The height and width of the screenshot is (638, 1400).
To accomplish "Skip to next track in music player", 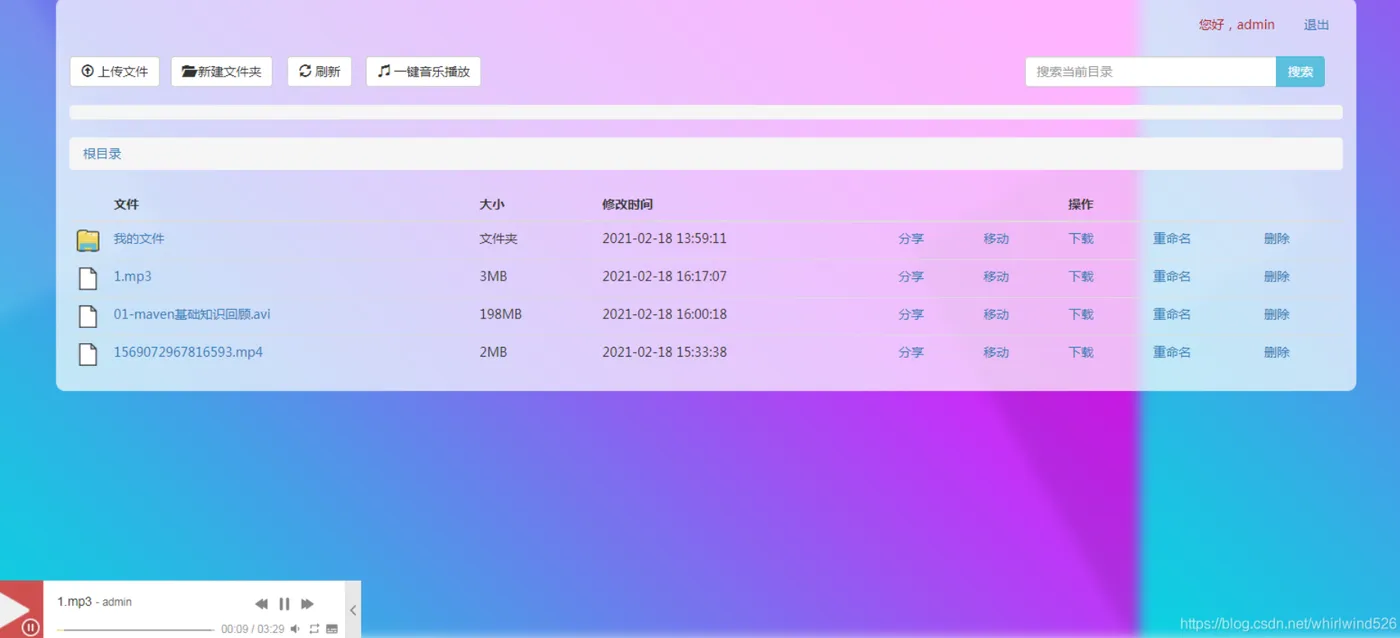I will pos(307,604).
